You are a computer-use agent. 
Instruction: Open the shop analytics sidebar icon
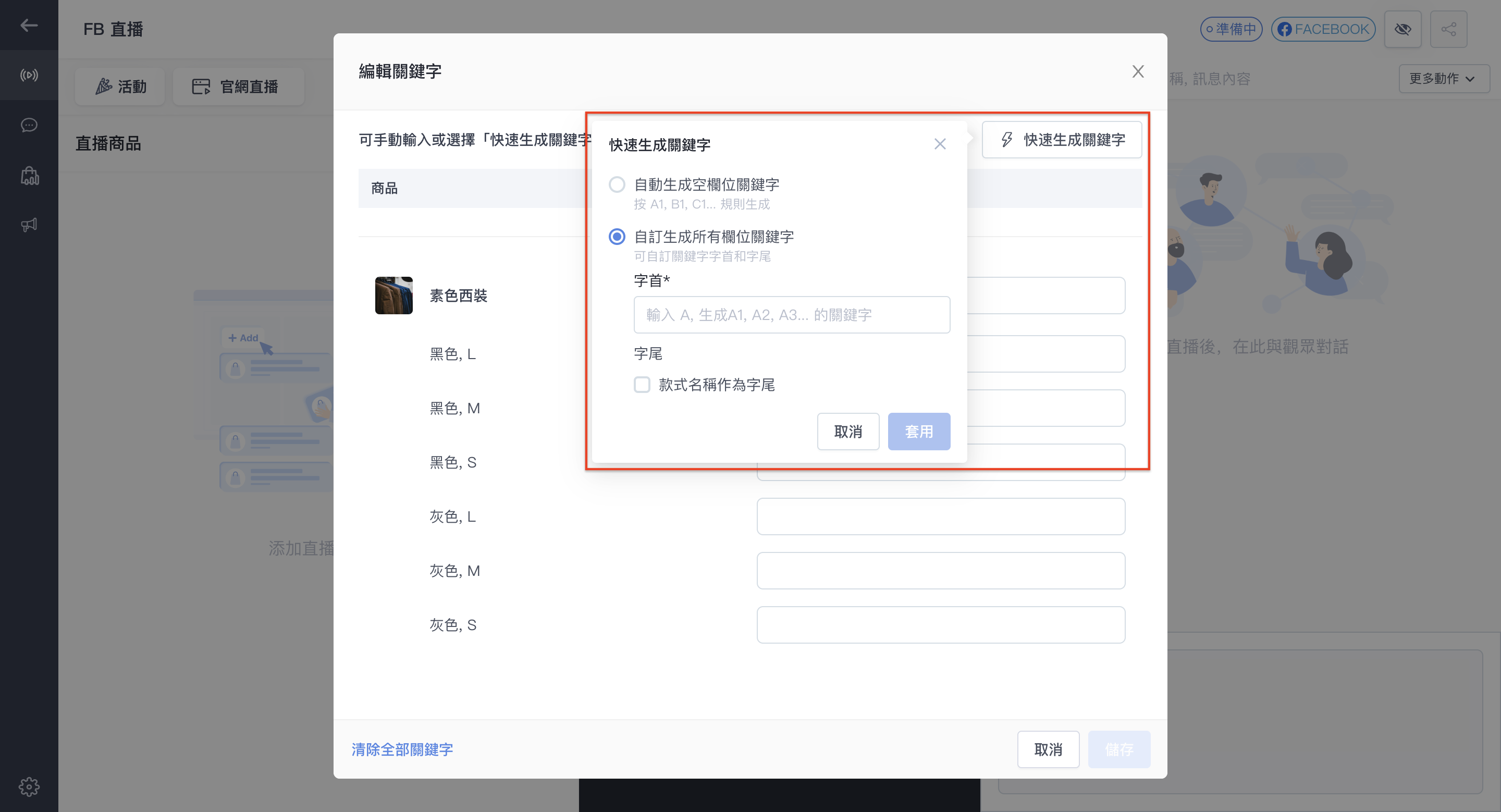[x=29, y=175]
